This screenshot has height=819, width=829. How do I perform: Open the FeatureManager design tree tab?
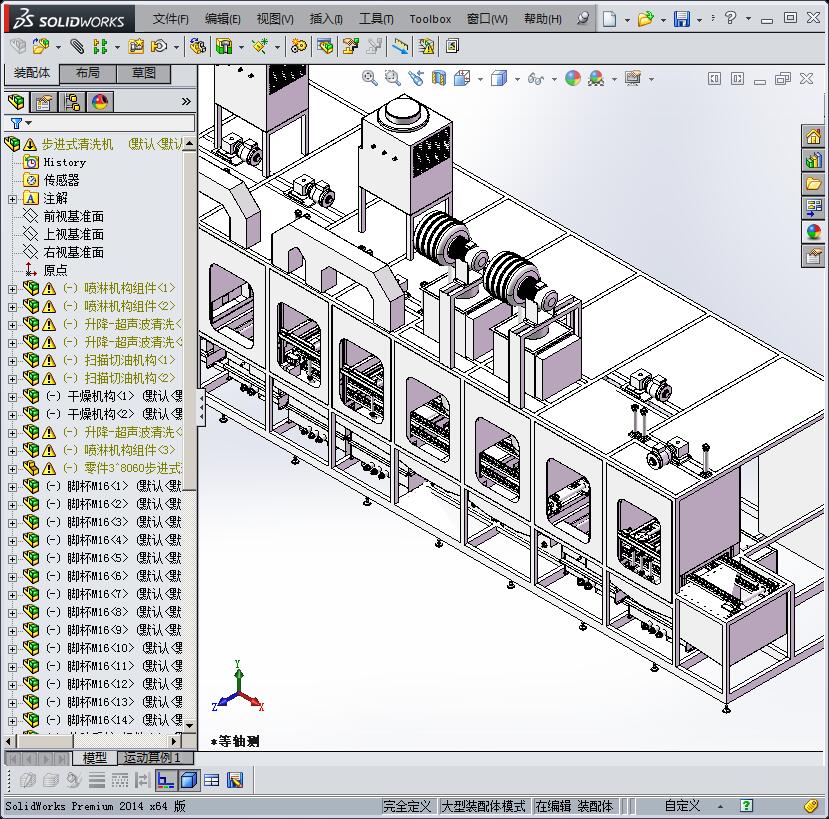(x=16, y=102)
